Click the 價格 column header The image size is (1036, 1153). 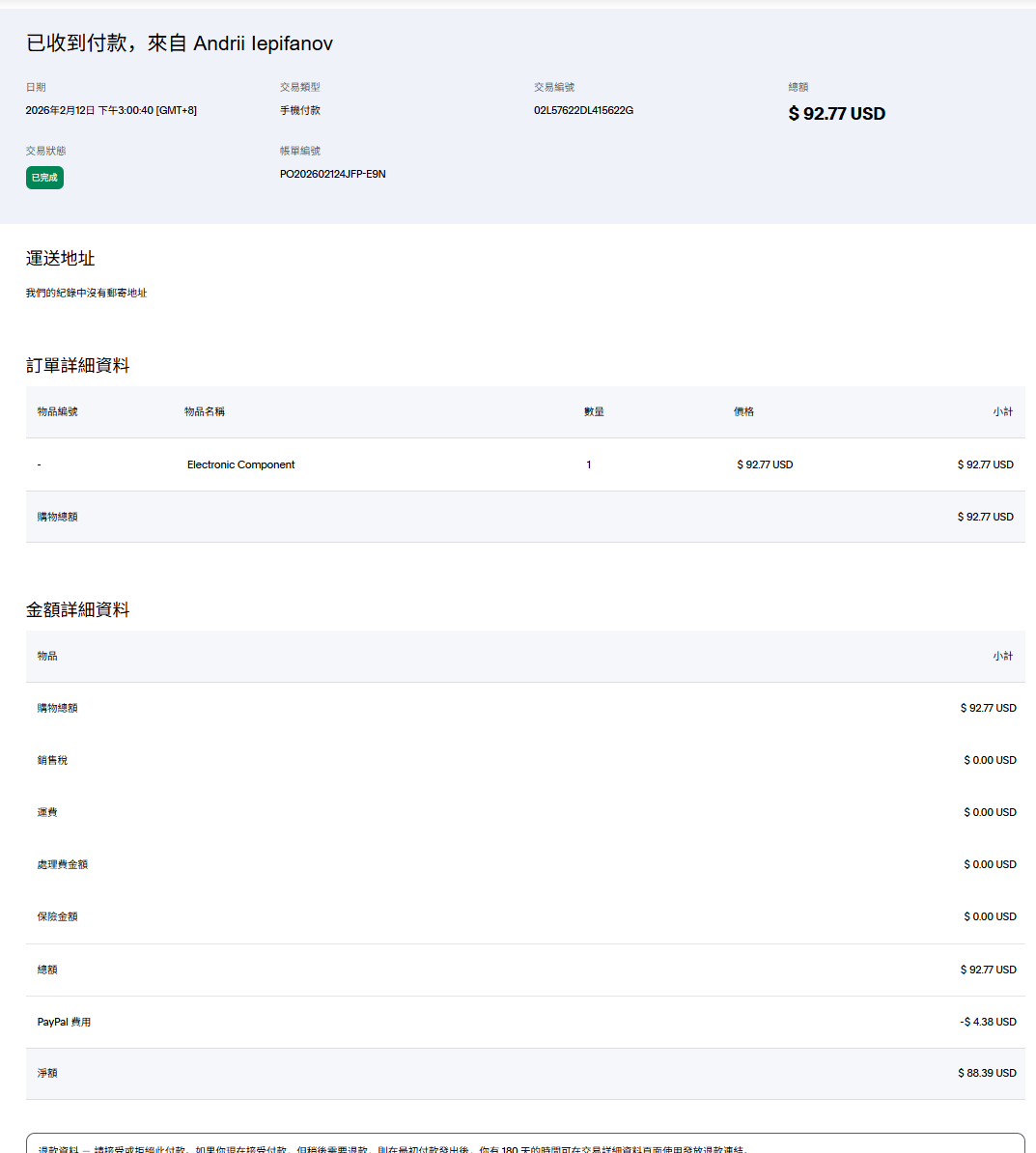[743, 411]
